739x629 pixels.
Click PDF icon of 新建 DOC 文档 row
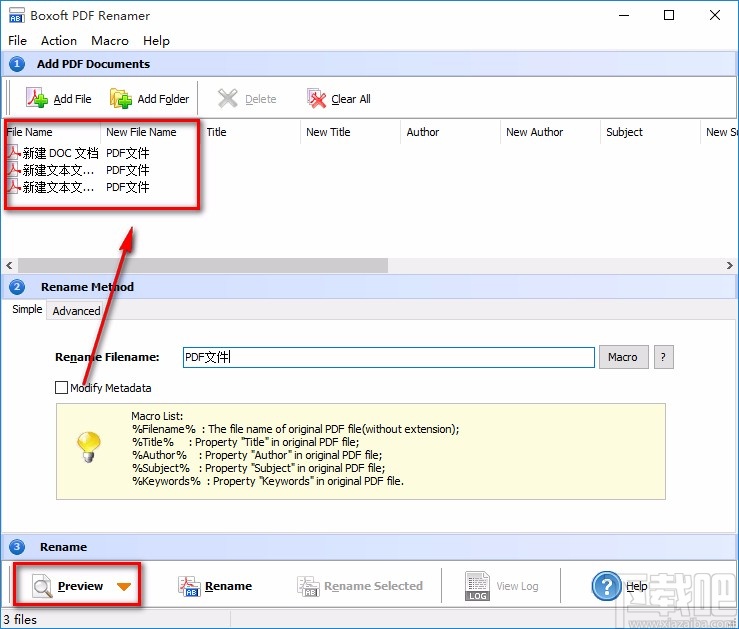pyautogui.click(x=14, y=153)
